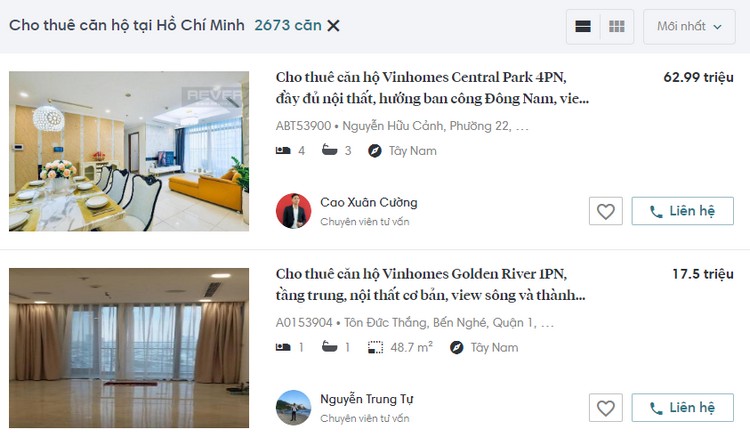Click Liên hệ for Cao Xuân Cường

[x=683, y=211]
